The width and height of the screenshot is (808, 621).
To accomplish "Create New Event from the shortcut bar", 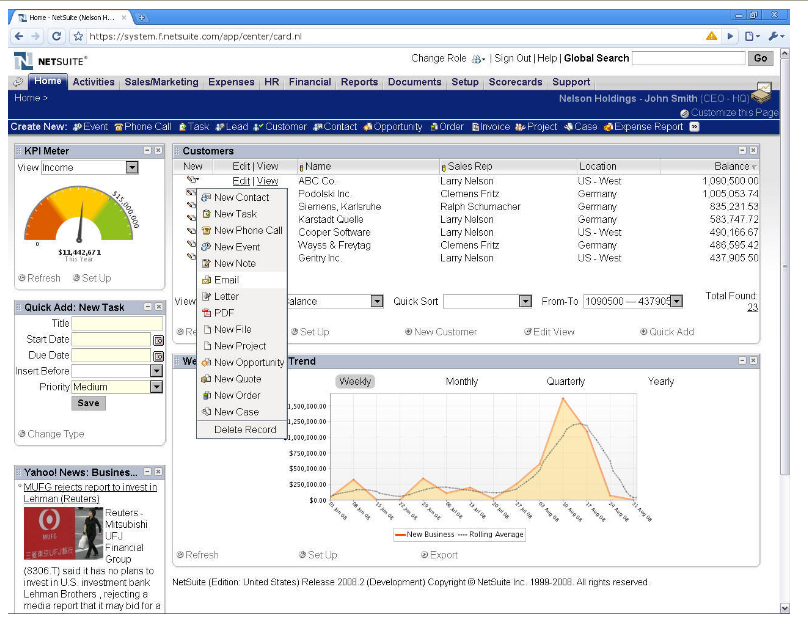I will coord(90,127).
